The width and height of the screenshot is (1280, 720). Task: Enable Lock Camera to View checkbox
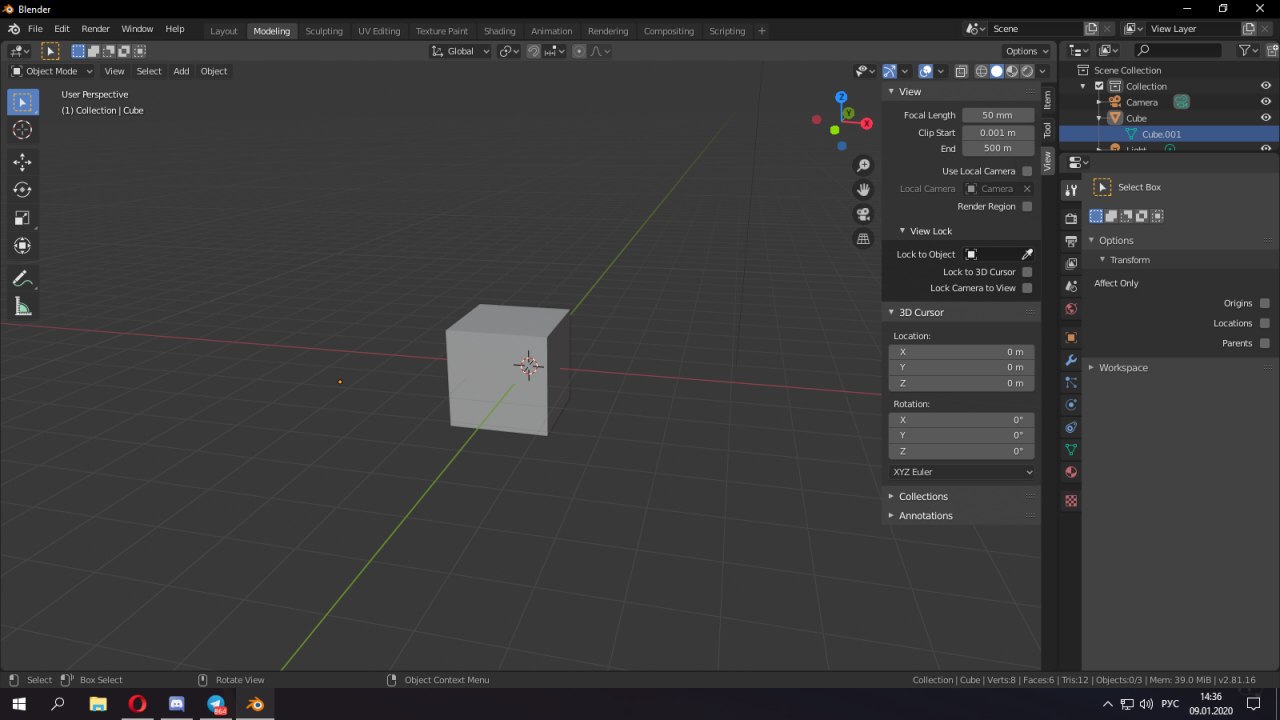click(x=1027, y=288)
